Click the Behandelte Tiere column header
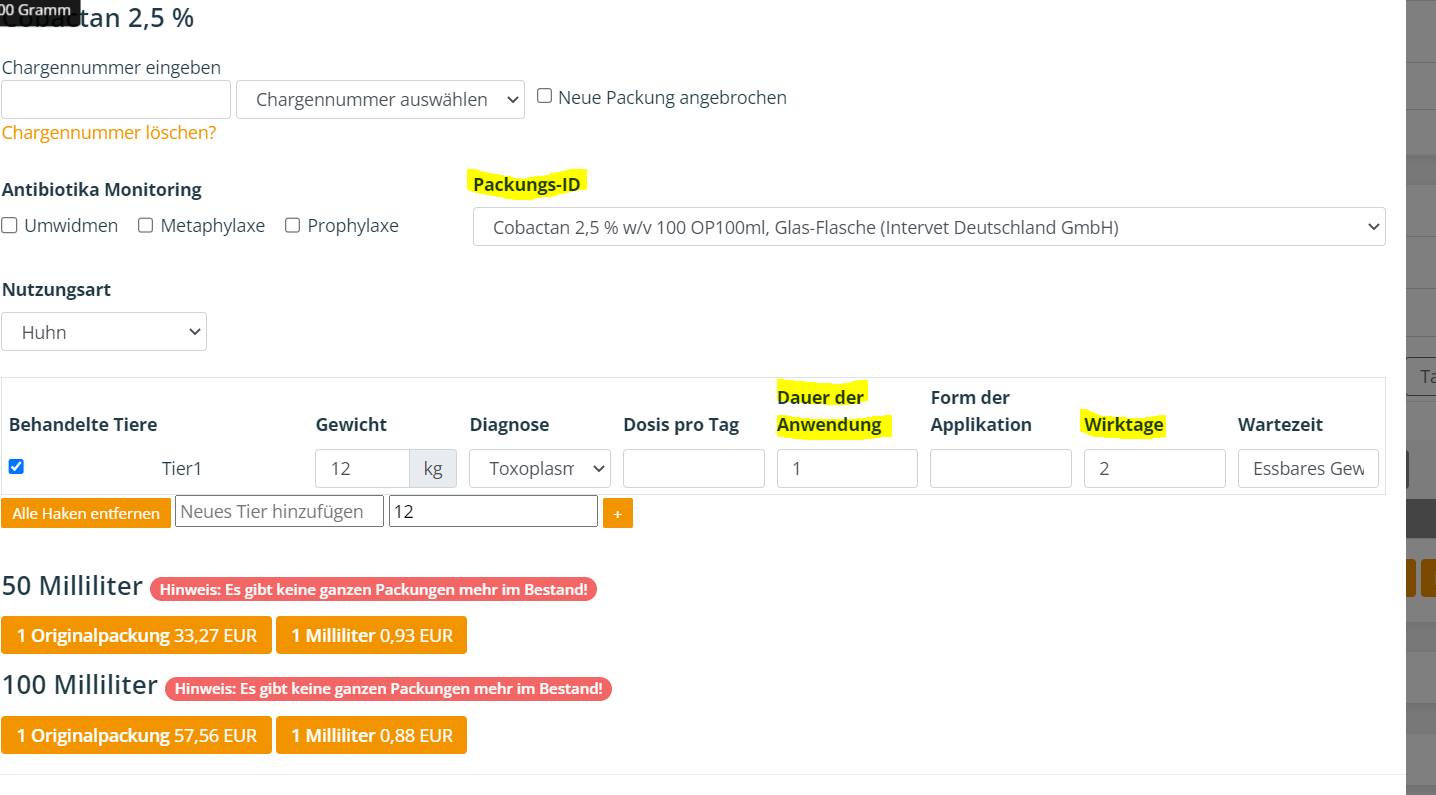The image size is (1436, 795). point(83,424)
